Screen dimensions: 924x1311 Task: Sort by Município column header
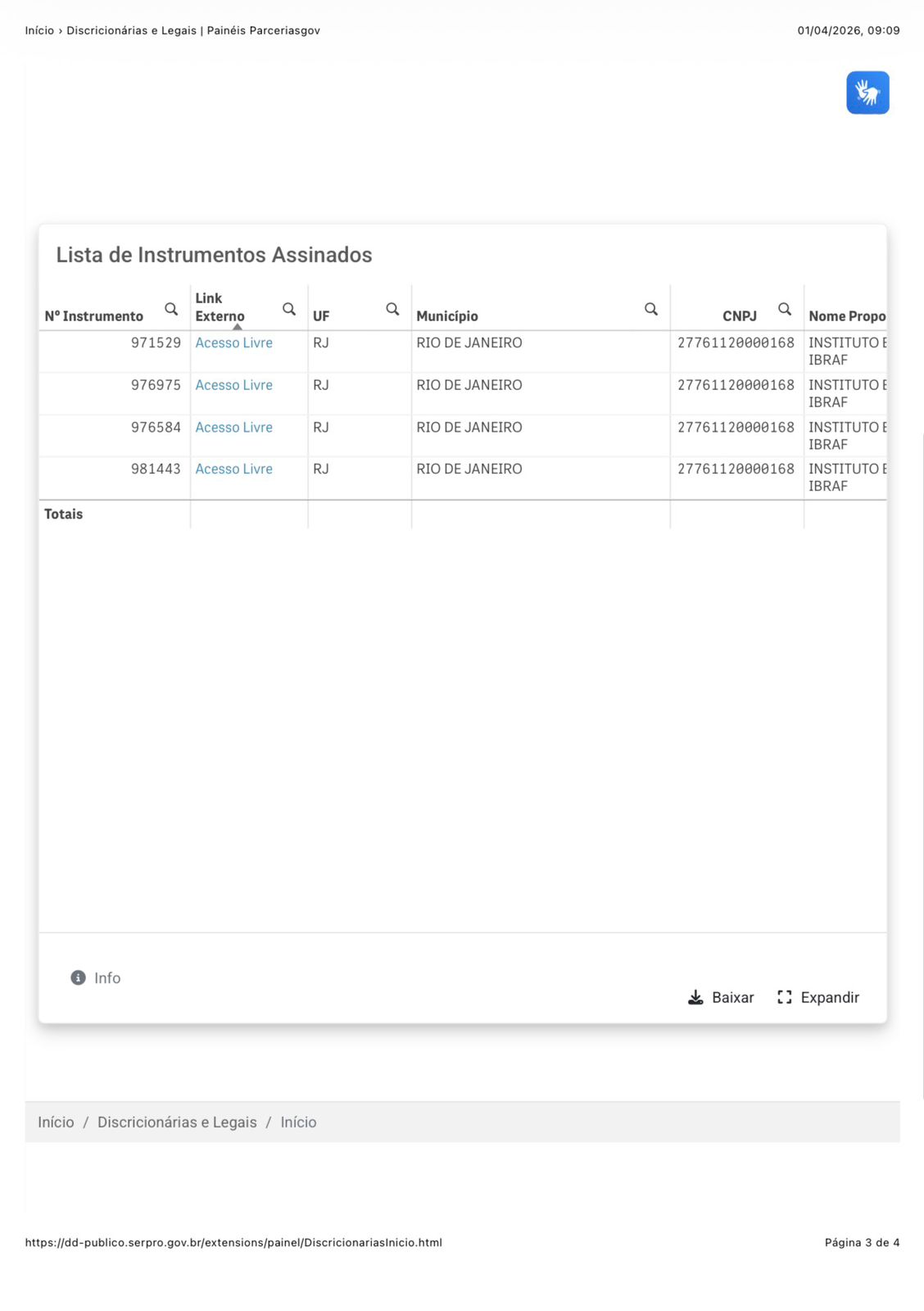(447, 316)
